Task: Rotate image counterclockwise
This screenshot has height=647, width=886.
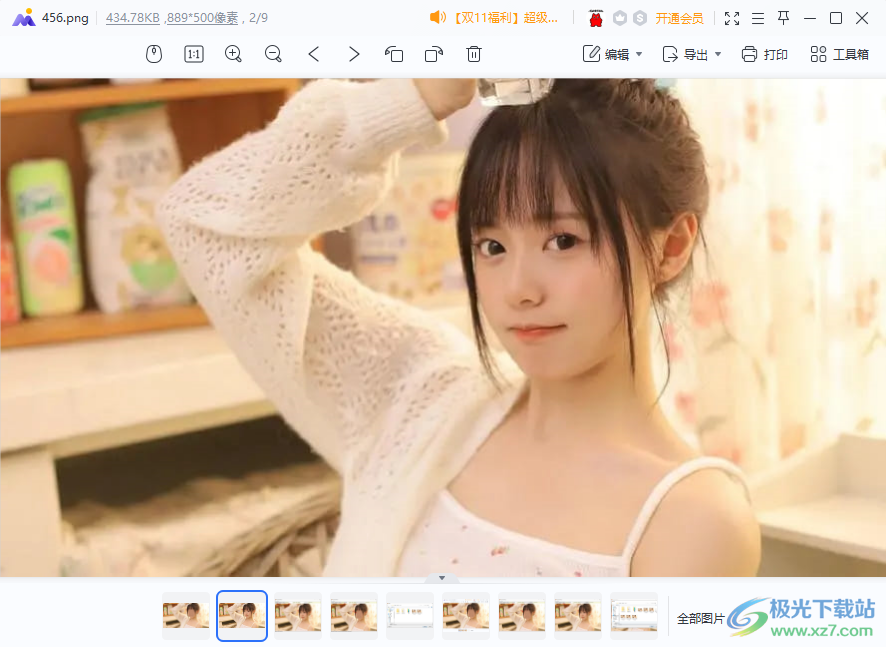Action: point(394,54)
